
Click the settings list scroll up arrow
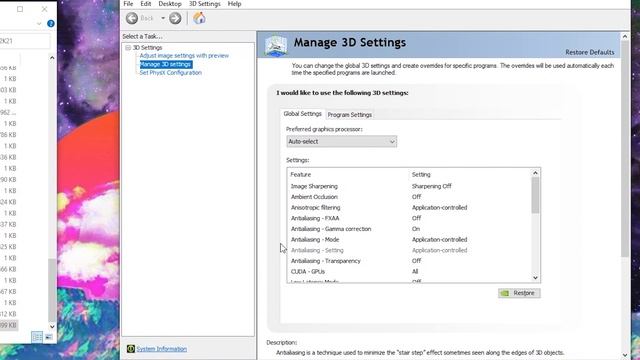tap(535, 173)
